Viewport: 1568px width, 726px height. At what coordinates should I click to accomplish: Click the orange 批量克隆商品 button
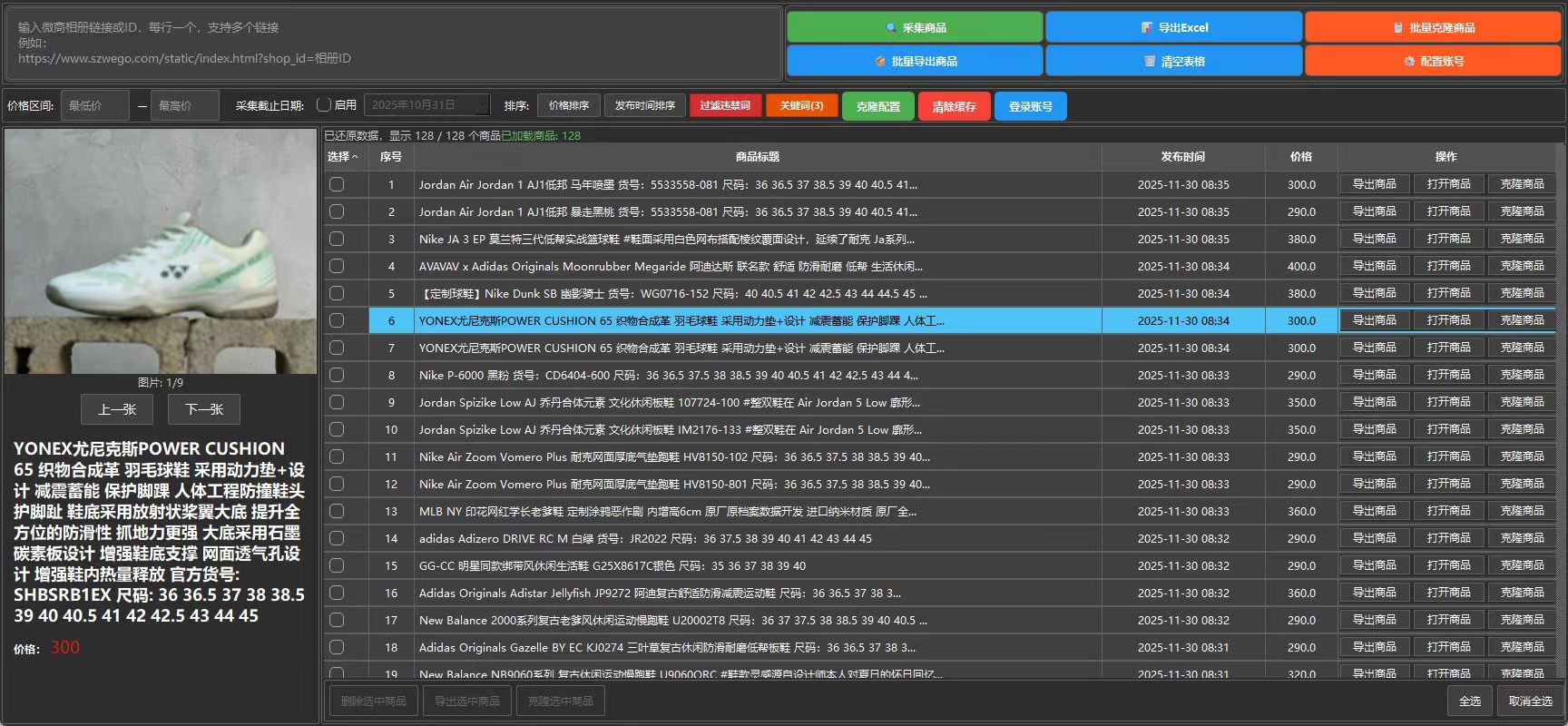1433,27
